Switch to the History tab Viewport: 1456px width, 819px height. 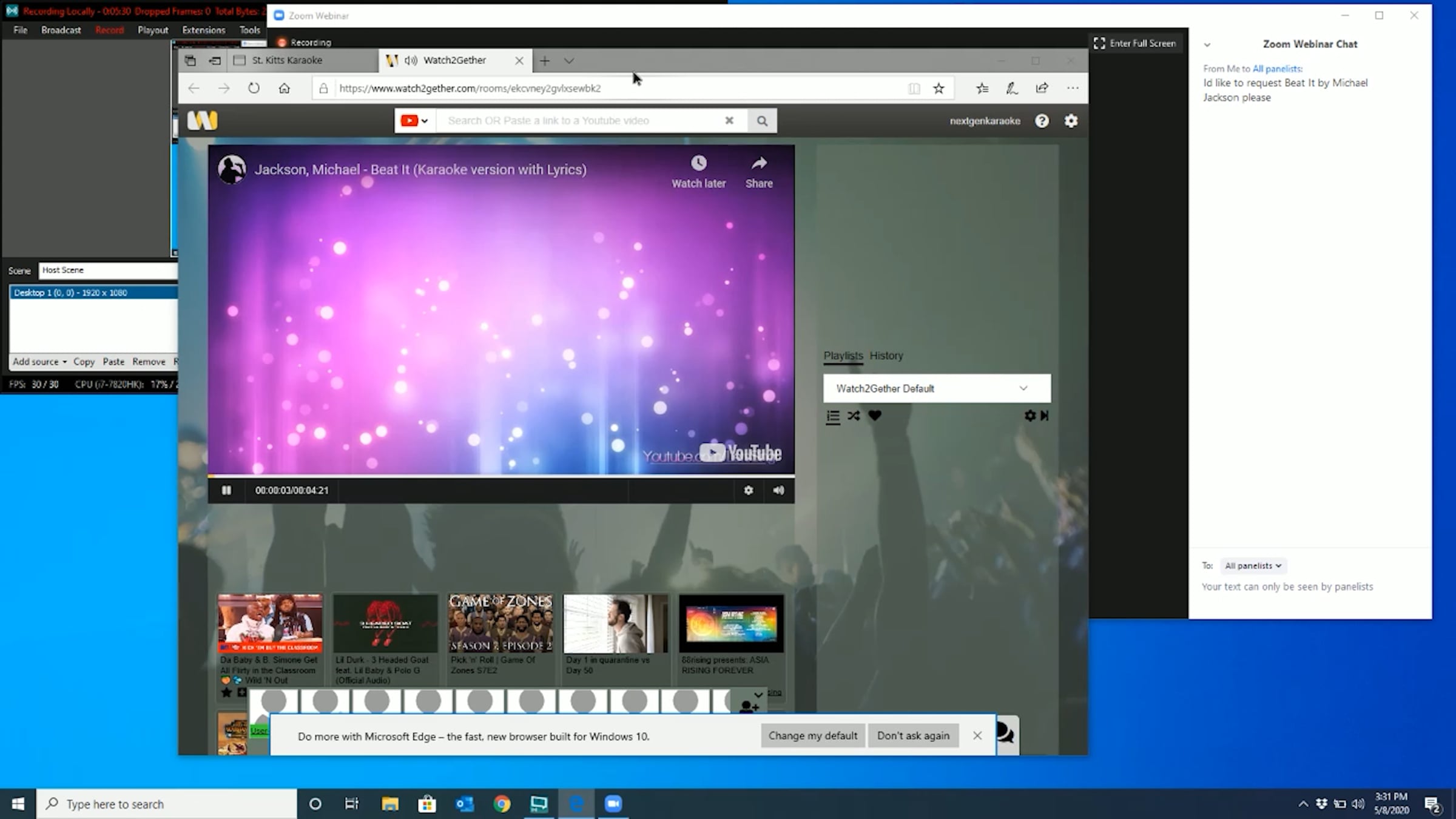tap(886, 356)
